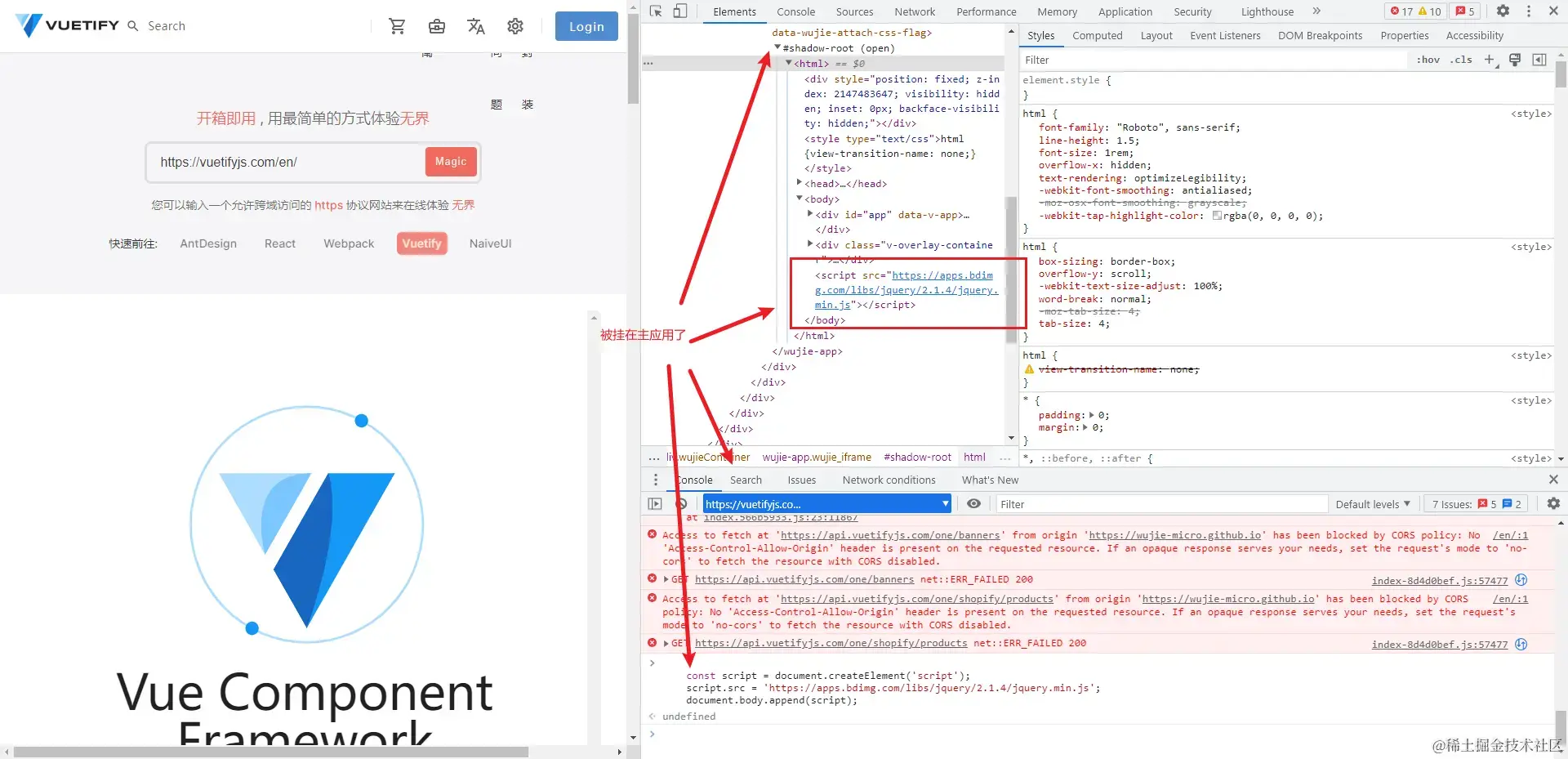The height and width of the screenshot is (759, 1568).
Task: Open the DevTools three-dot customize menu
Action: click(x=1529, y=11)
